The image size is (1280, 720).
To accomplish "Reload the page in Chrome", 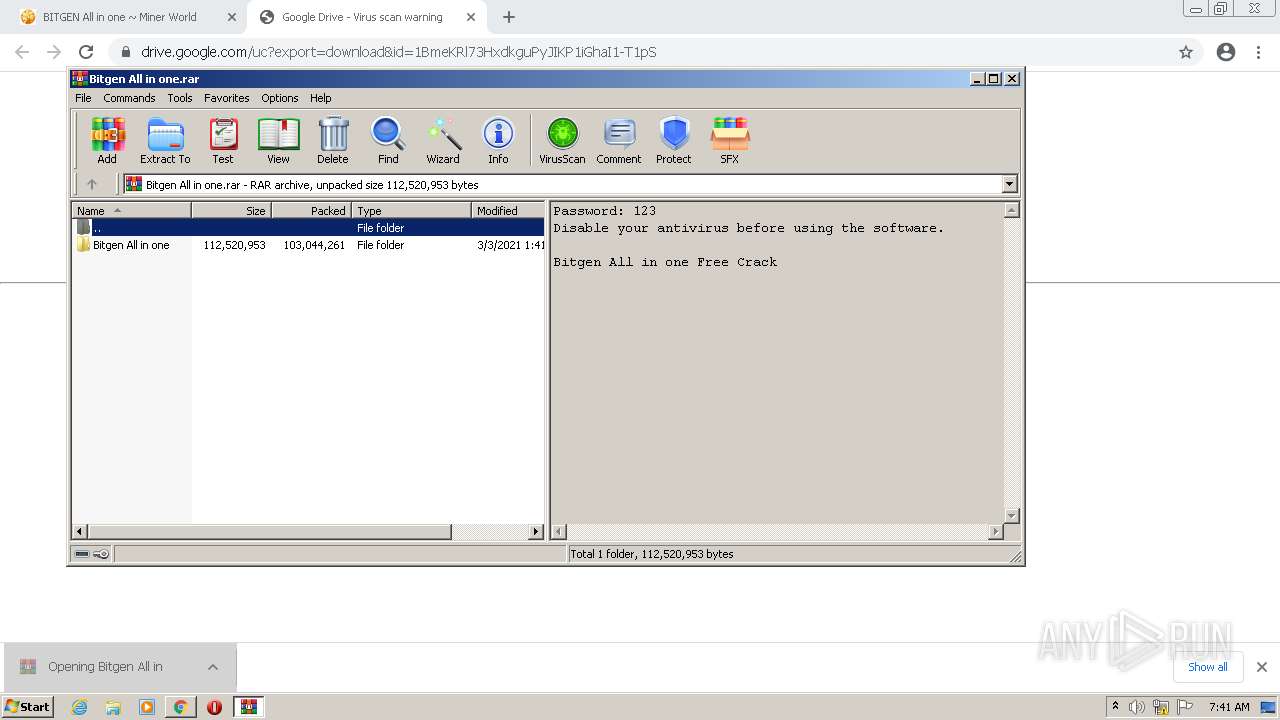I will [x=86, y=52].
